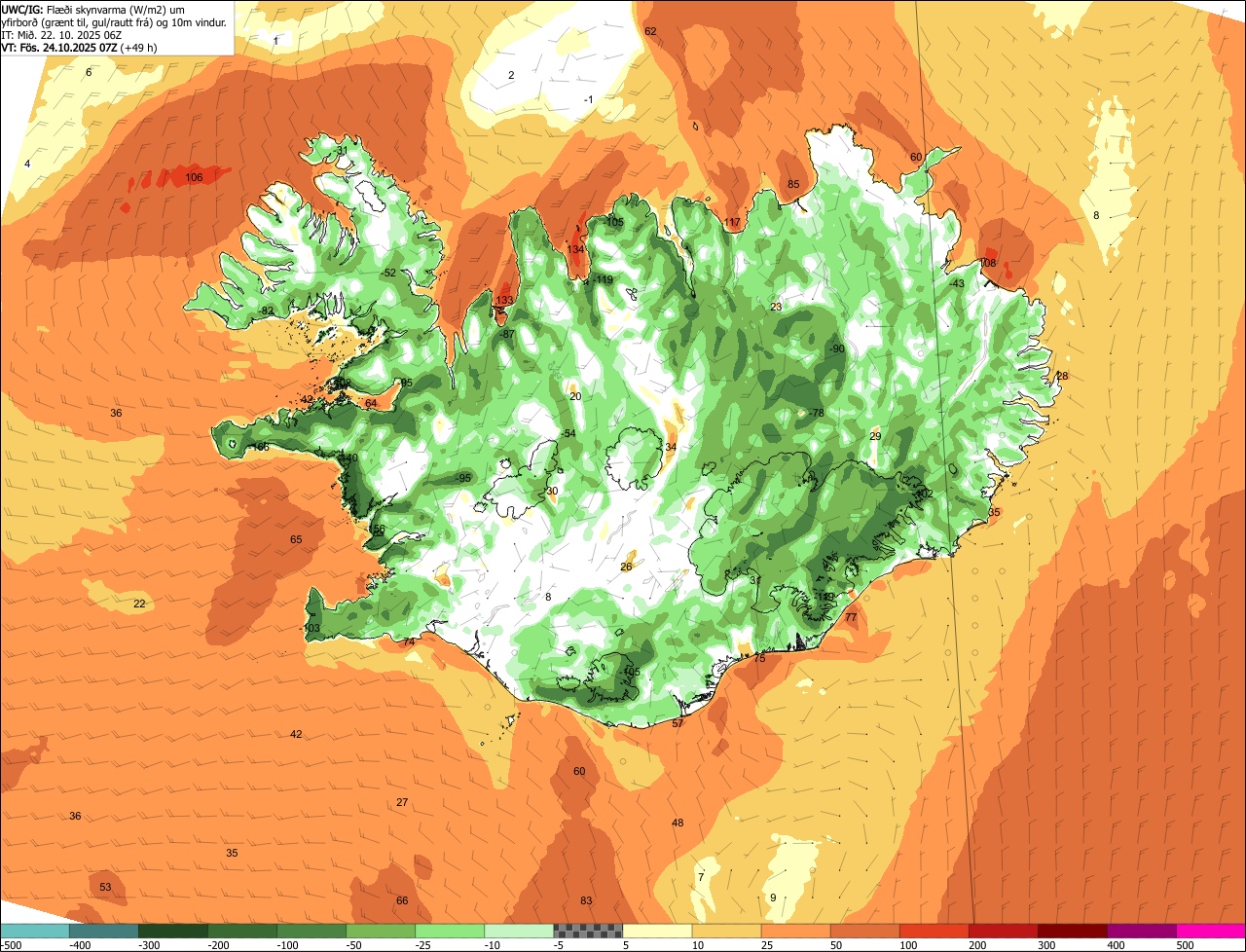Click the value -54 in the central highlands
Image resolution: width=1246 pixels, height=952 pixels.
(568, 434)
